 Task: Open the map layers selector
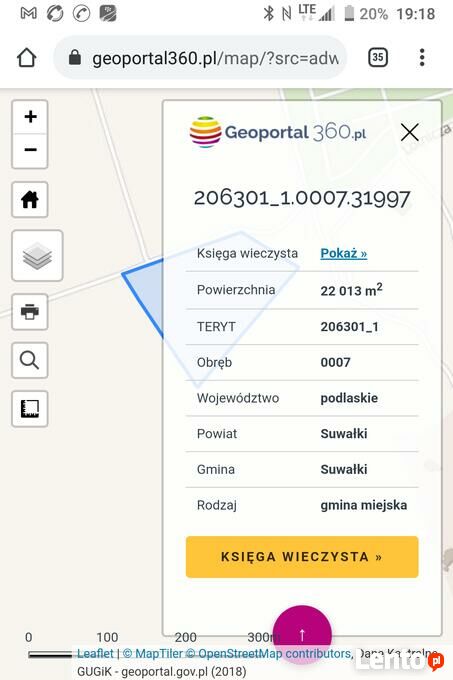37,255
